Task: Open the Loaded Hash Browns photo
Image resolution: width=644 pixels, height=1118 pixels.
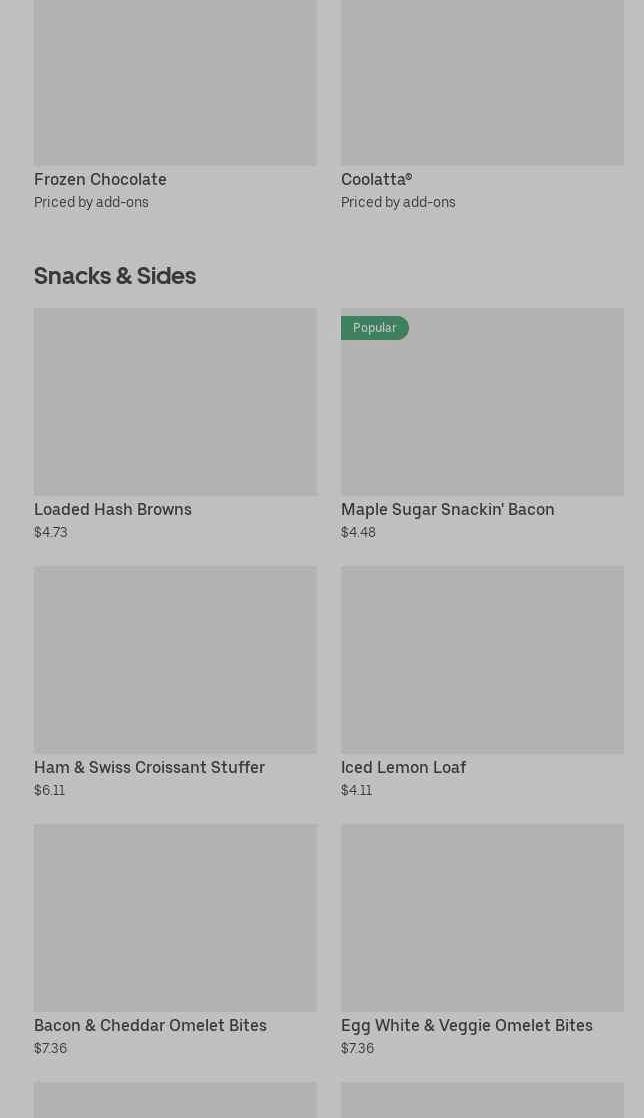Action: [x=175, y=402]
